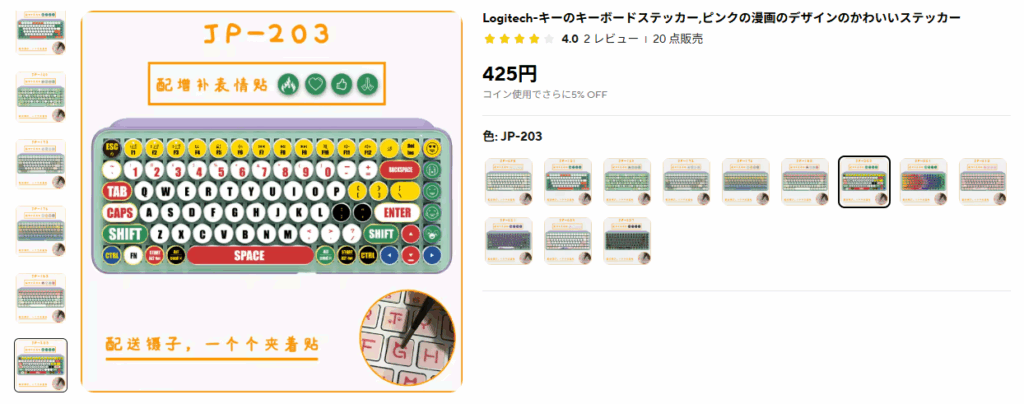The width and height of the screenshot is (1024, 404).
Task: Show the third thumbnail in left gallery
Action: (41, 164)
